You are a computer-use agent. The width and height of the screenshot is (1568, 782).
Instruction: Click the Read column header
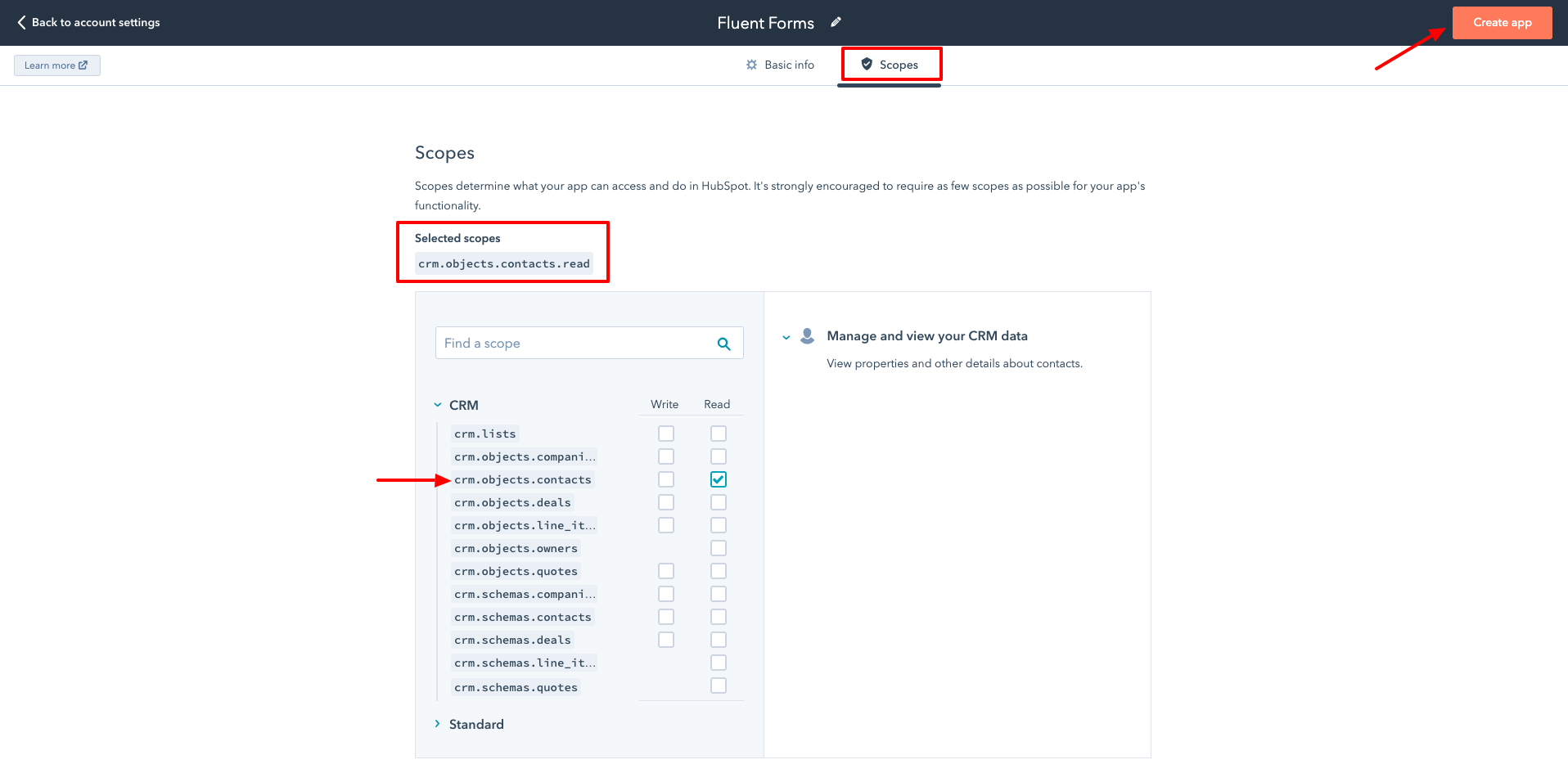coord(717,404)
